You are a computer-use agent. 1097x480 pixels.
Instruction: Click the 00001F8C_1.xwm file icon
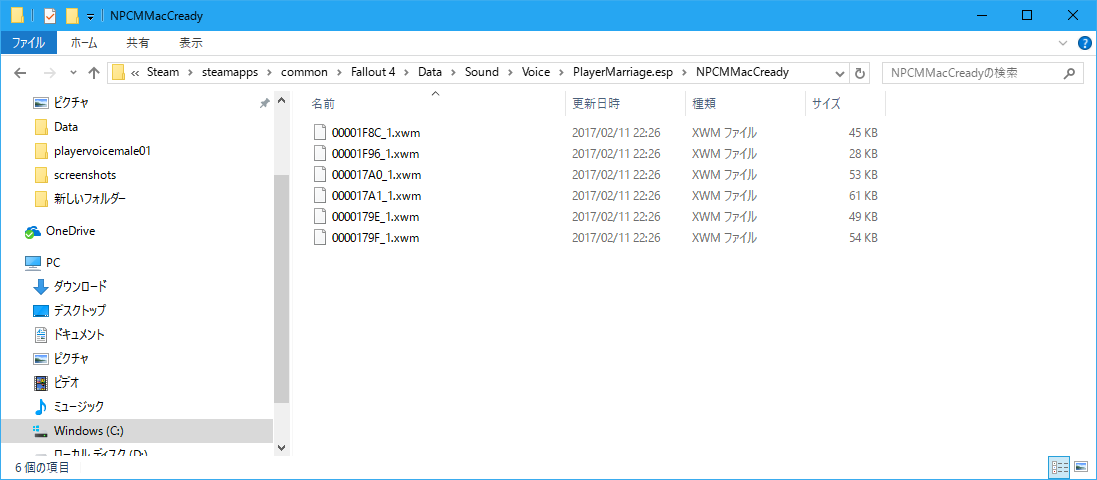(x=319, y=132)
